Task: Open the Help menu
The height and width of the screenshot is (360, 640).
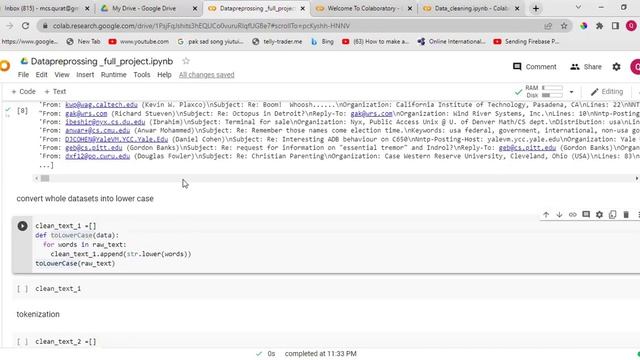Action: [x=164, y=75]
